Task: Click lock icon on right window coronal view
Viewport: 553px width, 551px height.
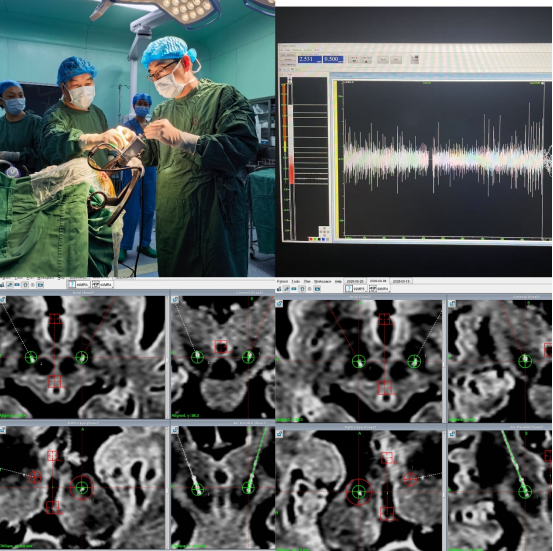Action: [452, 303]
